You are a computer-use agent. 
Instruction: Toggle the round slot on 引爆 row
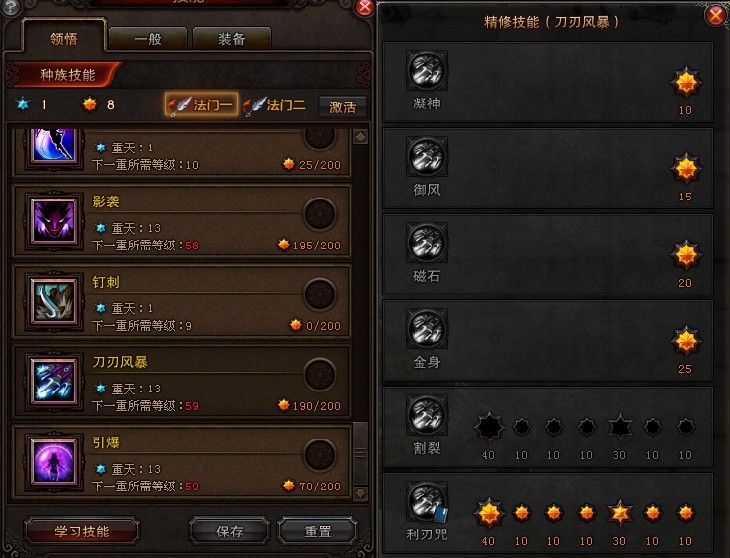[x=320, y=455]
